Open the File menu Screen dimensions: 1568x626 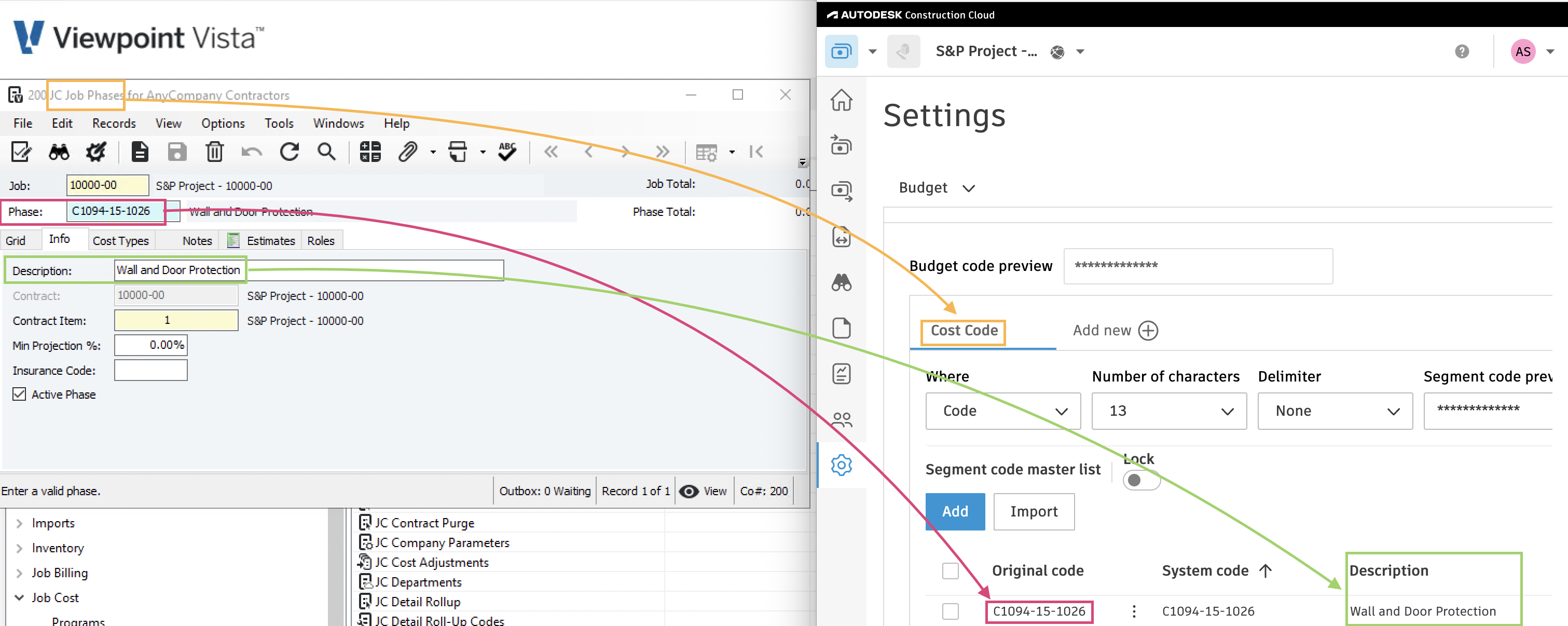tap(23, 123)
